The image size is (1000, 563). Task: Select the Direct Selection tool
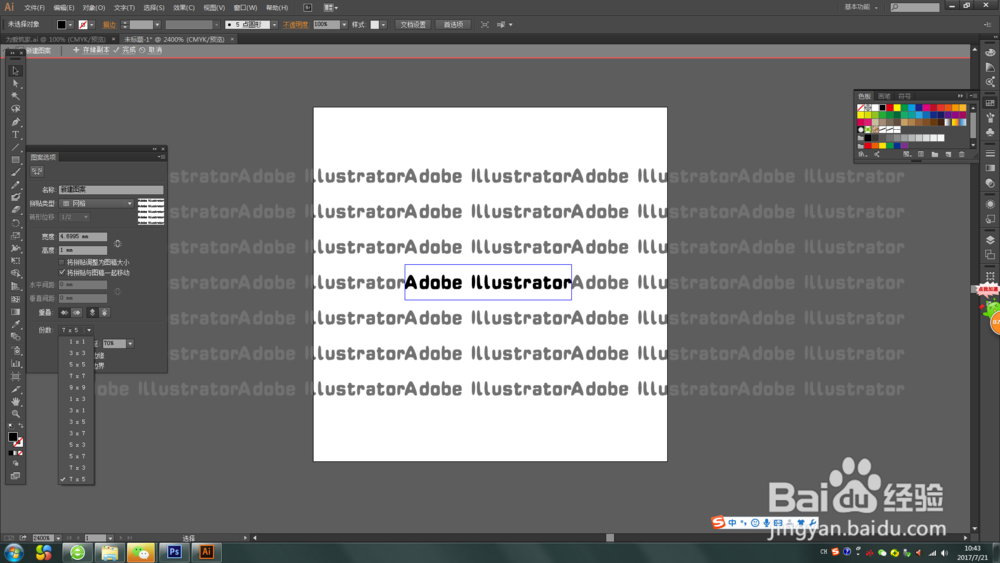click(x=15, y=84)
